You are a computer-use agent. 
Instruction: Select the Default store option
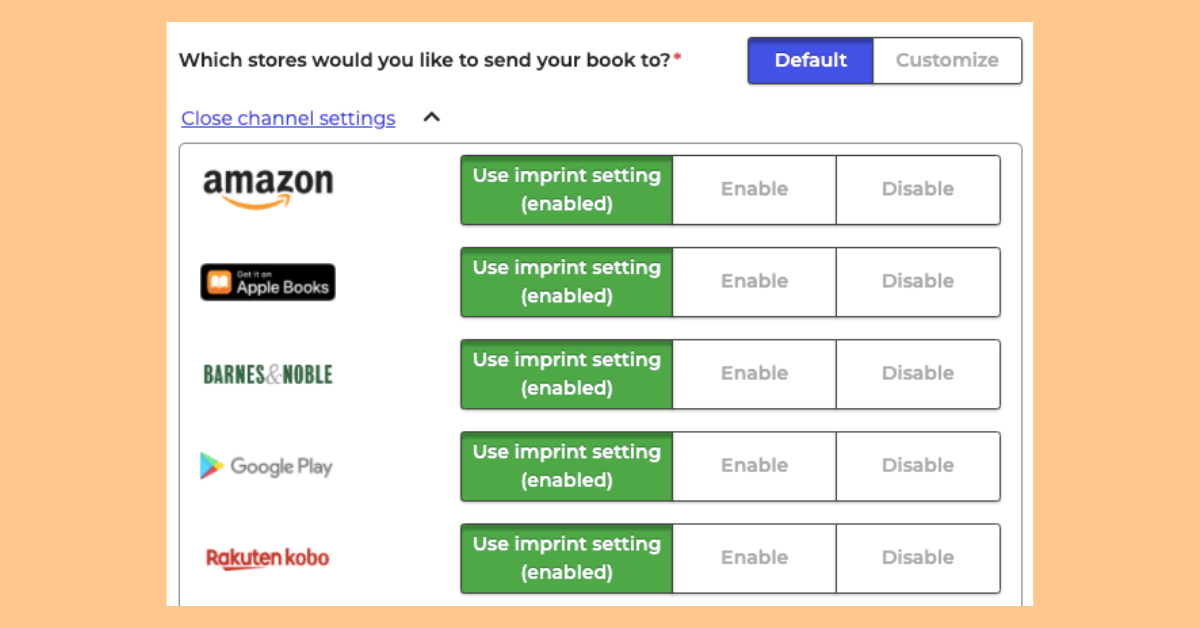click(810, 60)
